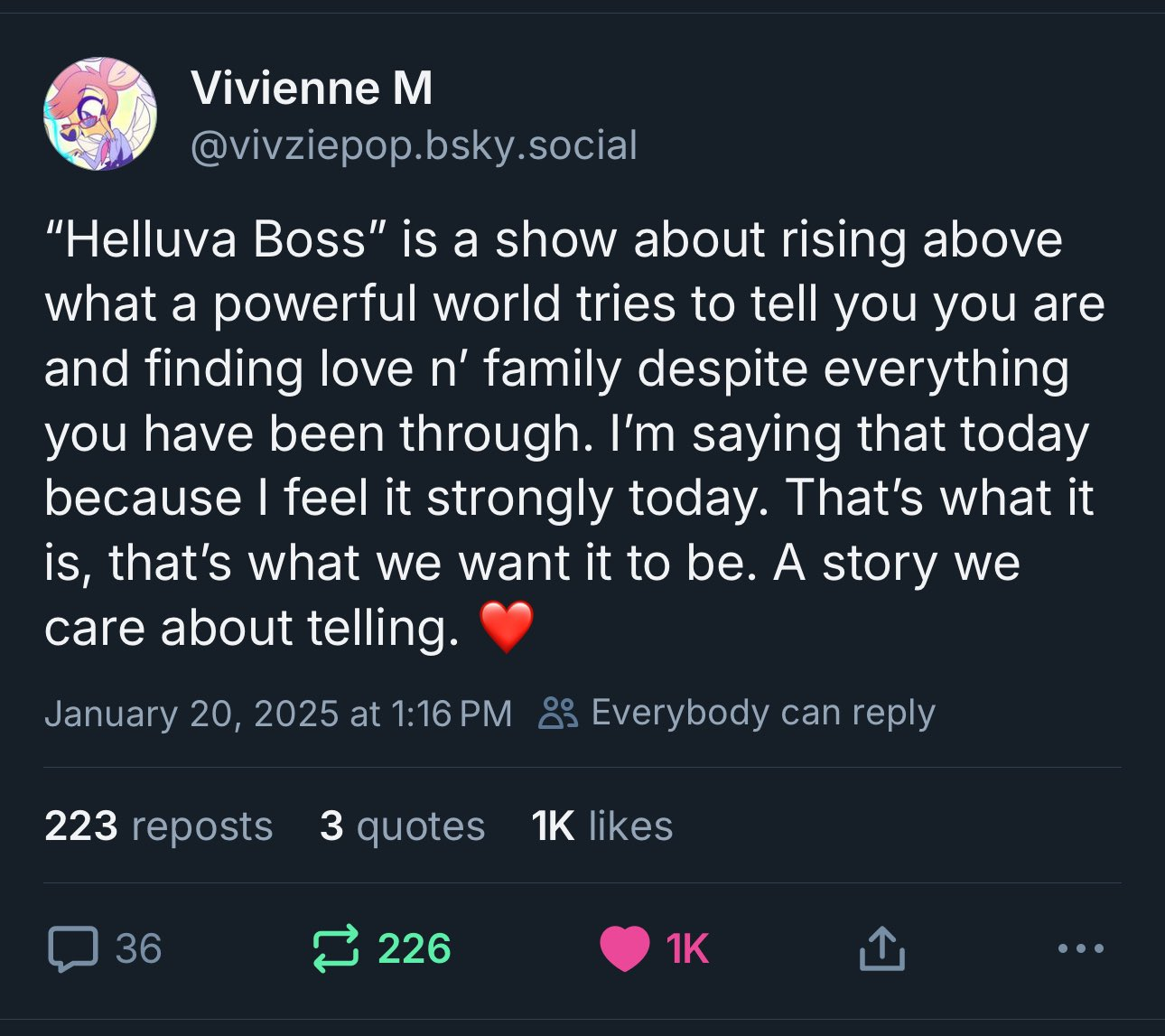The height and width of the screenshot is (1036, 1165).
Task: View the 3 quotes of post
Action: pyautogui.click(x=402, y=826)
